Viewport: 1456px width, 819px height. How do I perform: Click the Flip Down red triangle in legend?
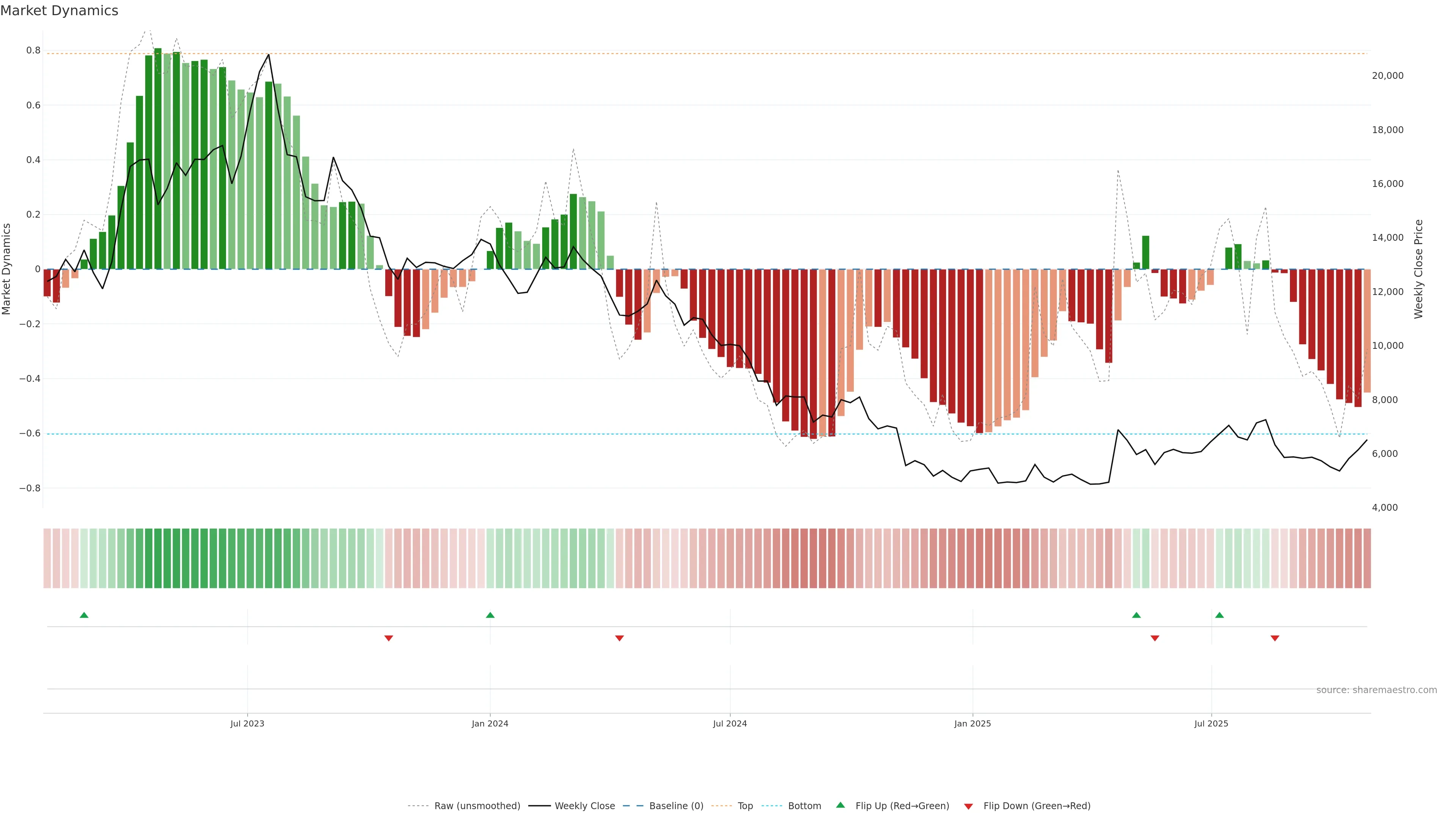tap(968, 806)
